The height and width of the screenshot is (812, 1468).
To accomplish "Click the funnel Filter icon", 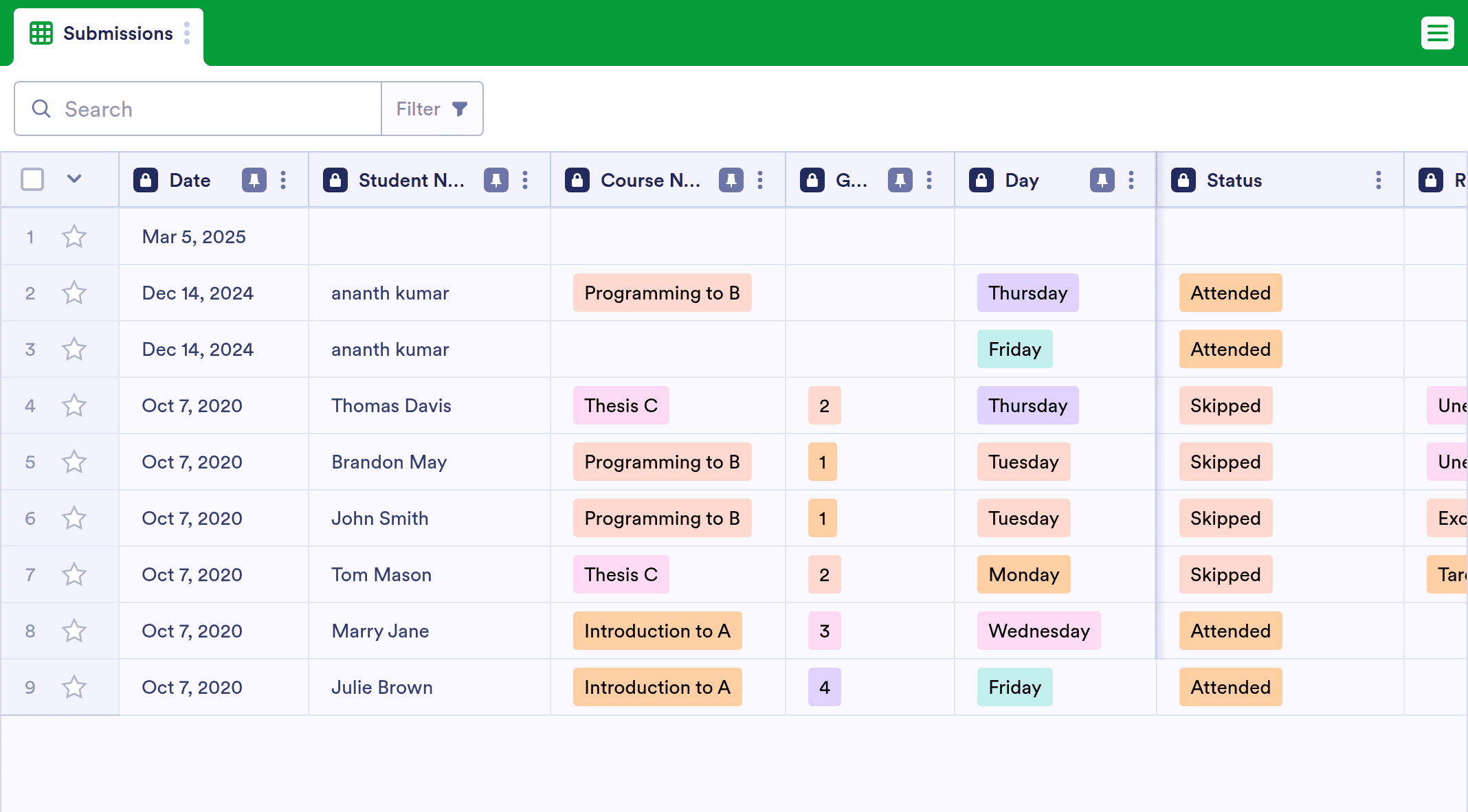I will point(460,109).
